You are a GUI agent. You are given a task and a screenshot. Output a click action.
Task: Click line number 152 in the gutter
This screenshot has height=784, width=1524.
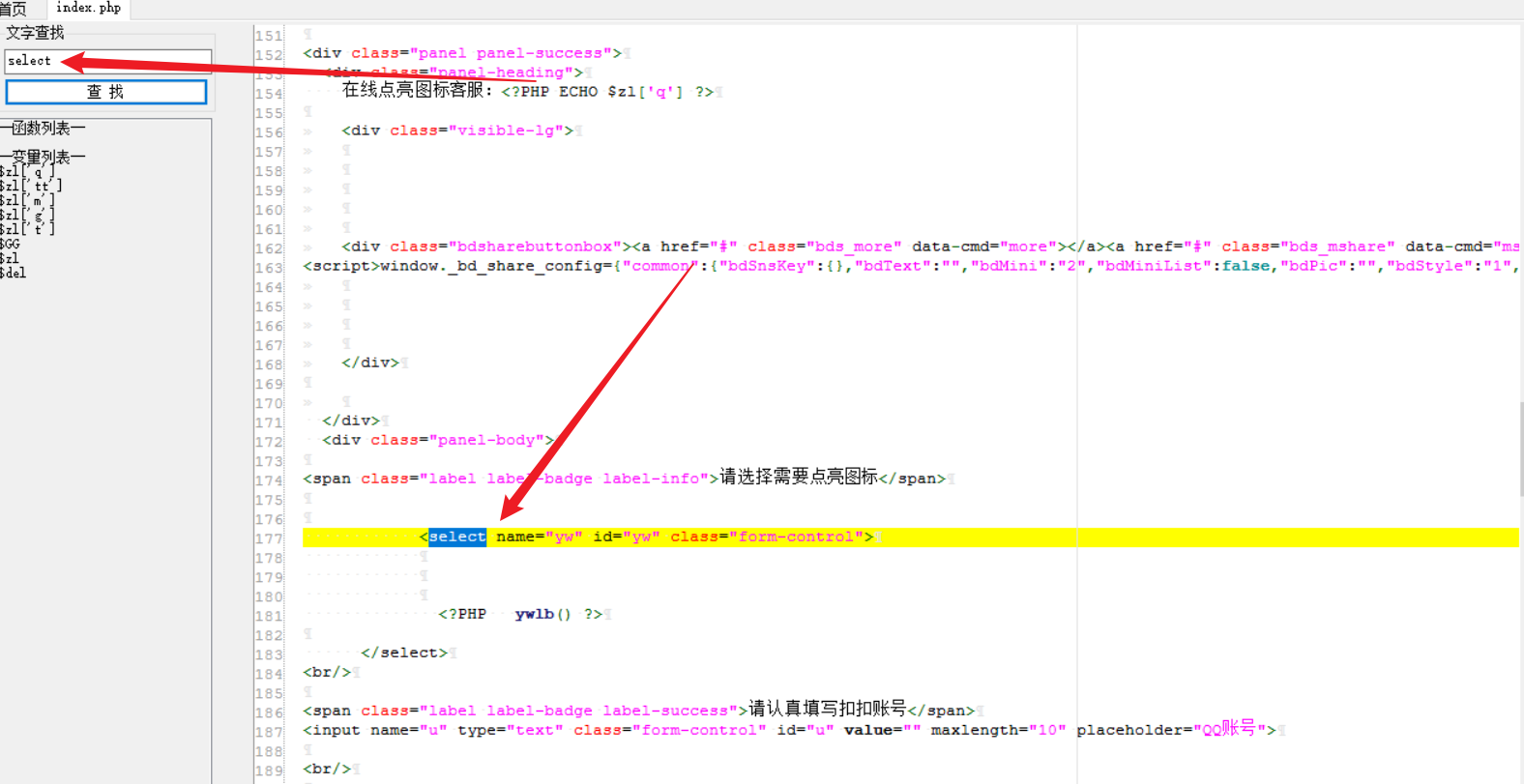click(269, 55)
